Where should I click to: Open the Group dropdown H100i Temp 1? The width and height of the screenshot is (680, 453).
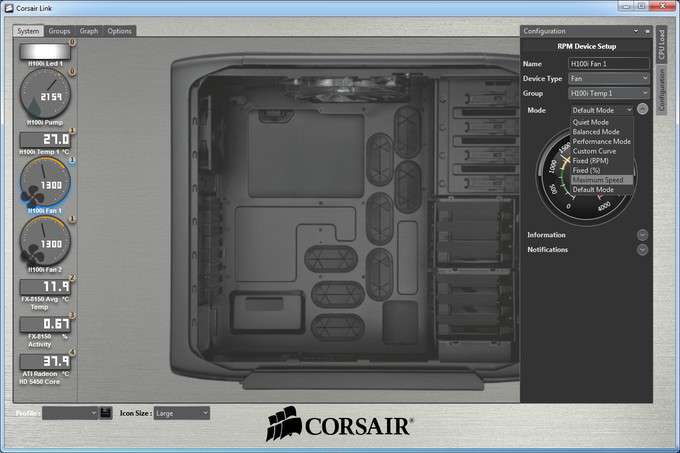(608, 93)
